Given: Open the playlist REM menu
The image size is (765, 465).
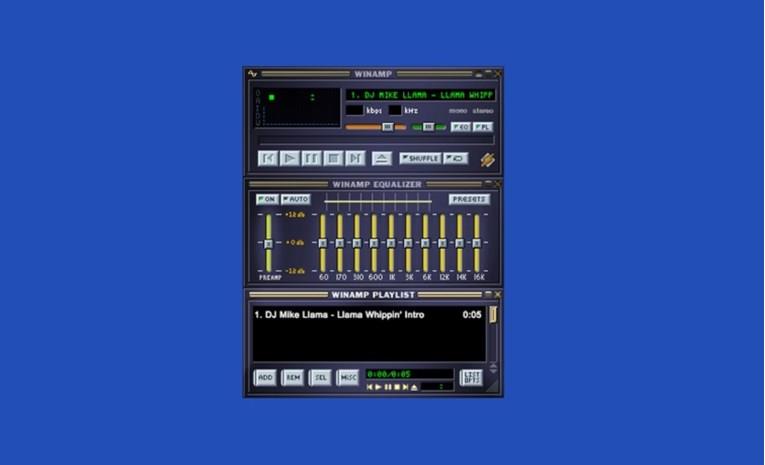Looking at the screenshot, I should (293, 377).
